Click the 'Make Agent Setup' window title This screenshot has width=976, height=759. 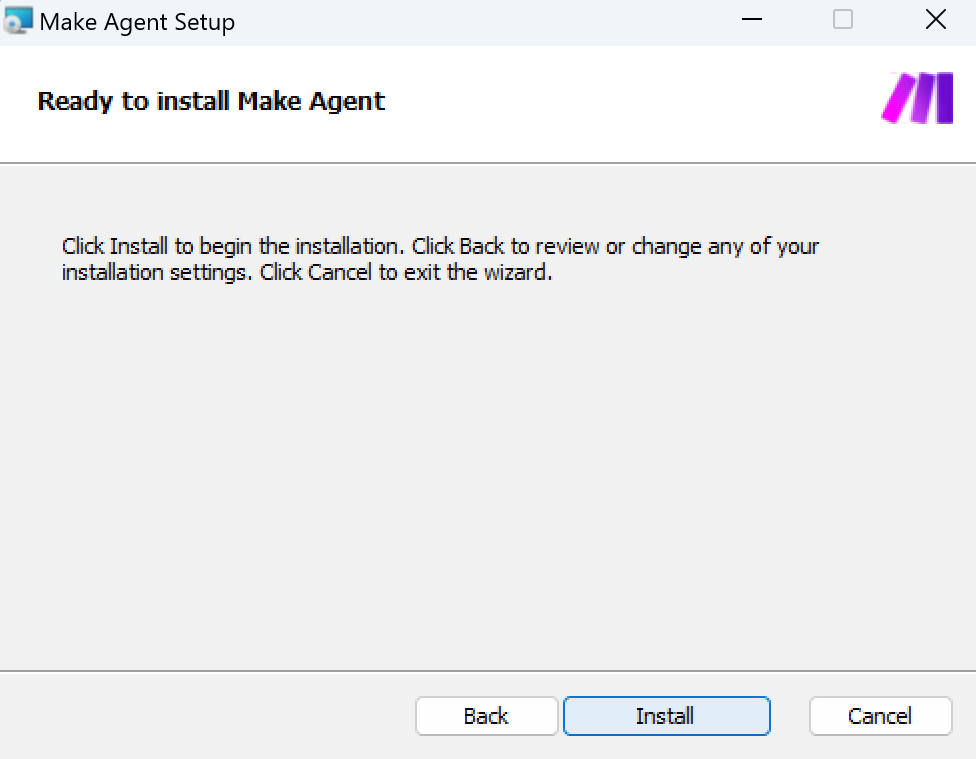[x=137, y=22]
